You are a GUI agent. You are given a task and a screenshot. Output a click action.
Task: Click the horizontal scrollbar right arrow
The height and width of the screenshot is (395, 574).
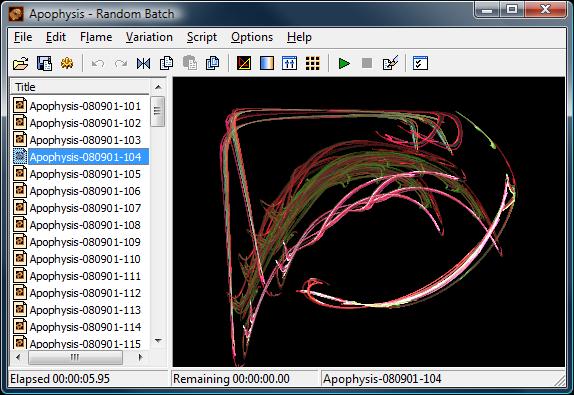point(140,357)
